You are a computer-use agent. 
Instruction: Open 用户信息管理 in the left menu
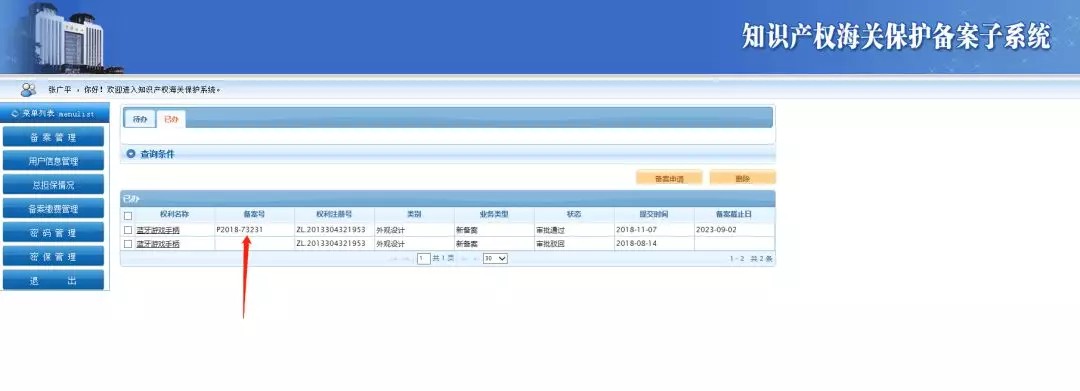coord(54,161)
